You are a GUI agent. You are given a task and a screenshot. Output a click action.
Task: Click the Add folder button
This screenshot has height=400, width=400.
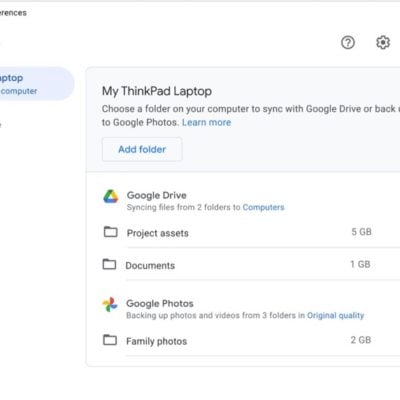pyautogui.click(x=142, y=149)
